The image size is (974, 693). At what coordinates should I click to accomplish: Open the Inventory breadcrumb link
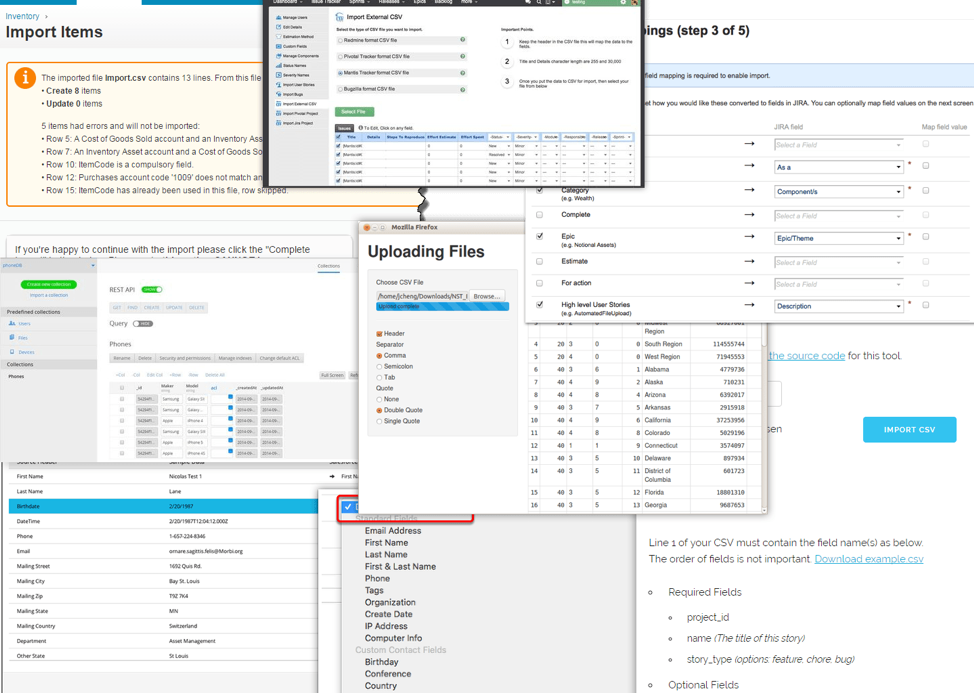(x=23, y=16)
